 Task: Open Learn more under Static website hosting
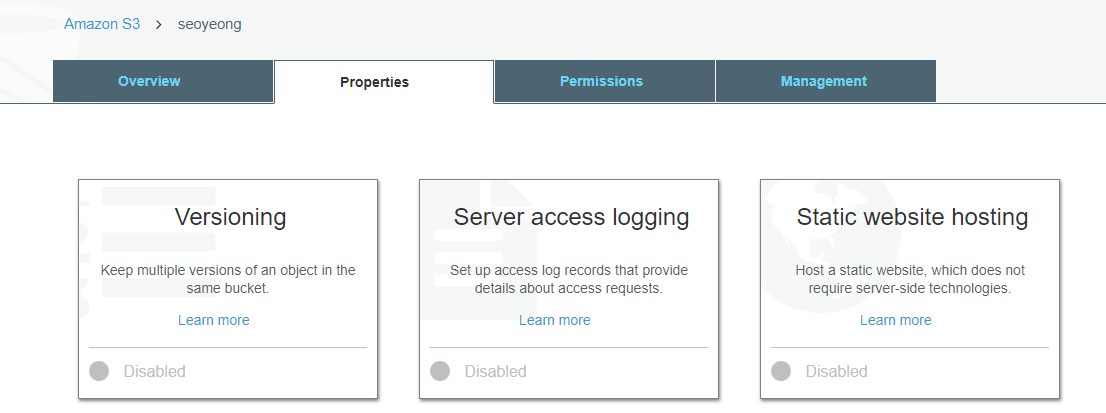pos(896,320)
